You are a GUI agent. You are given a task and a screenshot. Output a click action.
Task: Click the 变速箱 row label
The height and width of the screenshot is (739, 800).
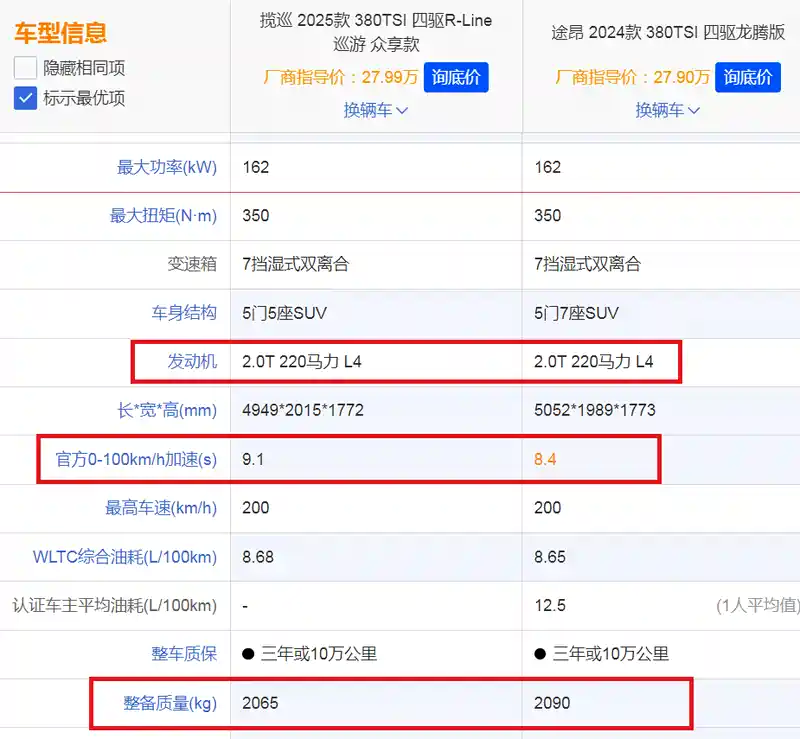(x=192, y=264)
